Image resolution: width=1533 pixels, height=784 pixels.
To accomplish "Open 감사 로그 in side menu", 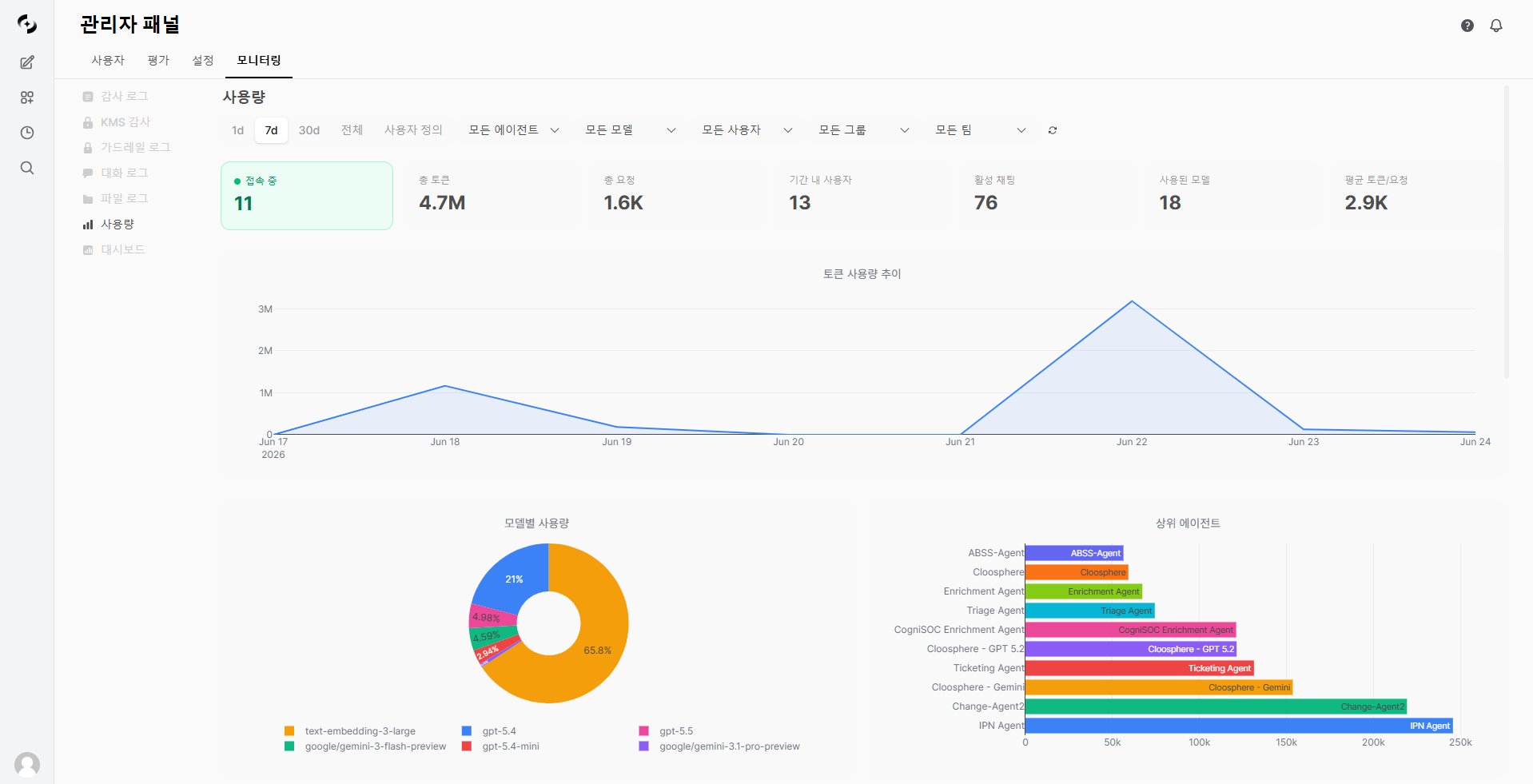I will click(x=124, y=96).
